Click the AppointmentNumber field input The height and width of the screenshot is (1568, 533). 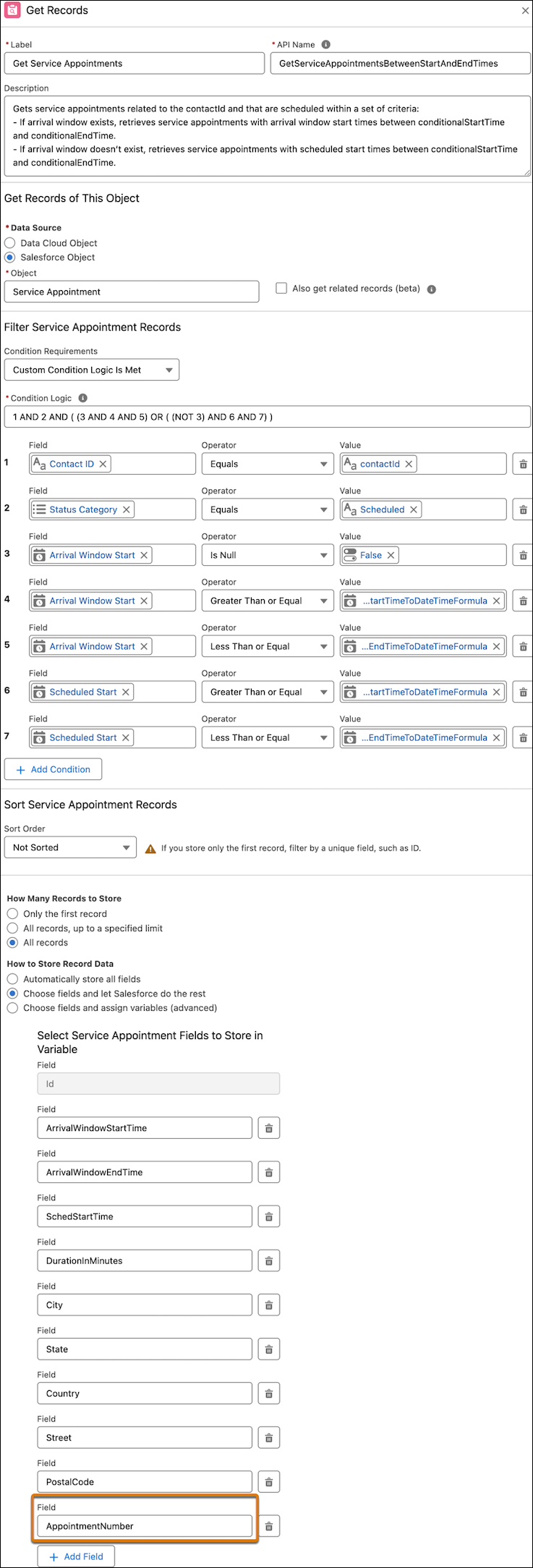pos(145,1526)
